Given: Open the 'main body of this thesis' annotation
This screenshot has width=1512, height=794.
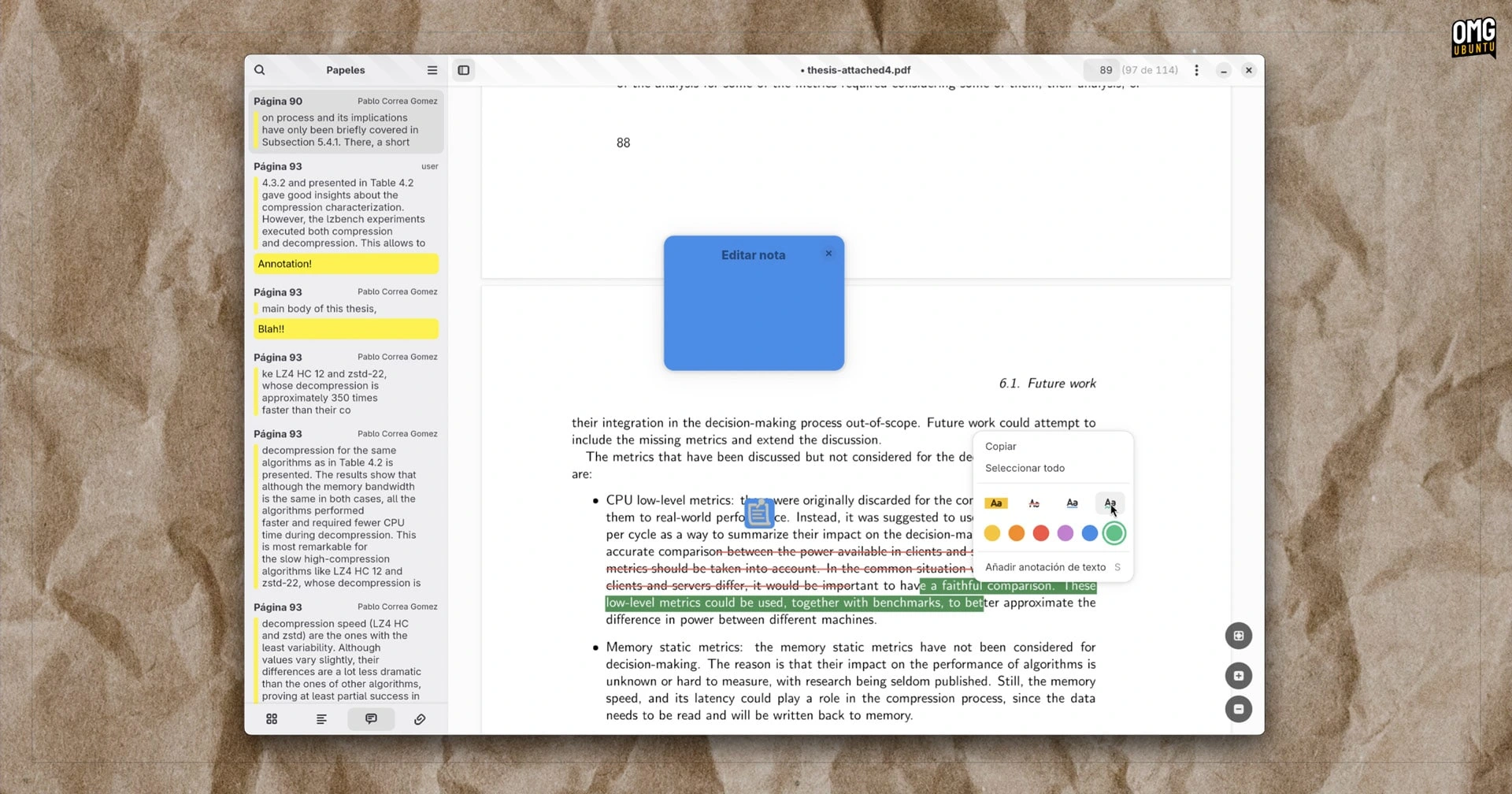Looking at the screenshot, I should tap(346, 309).
